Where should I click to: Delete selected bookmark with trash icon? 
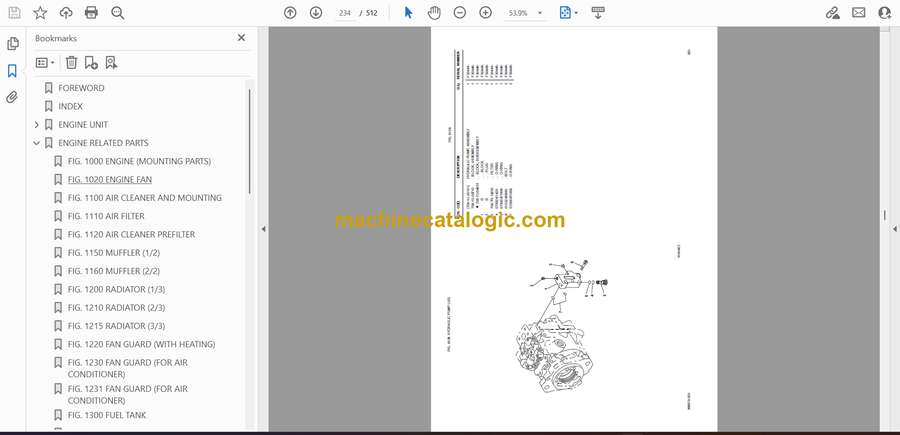click(71, 63)
